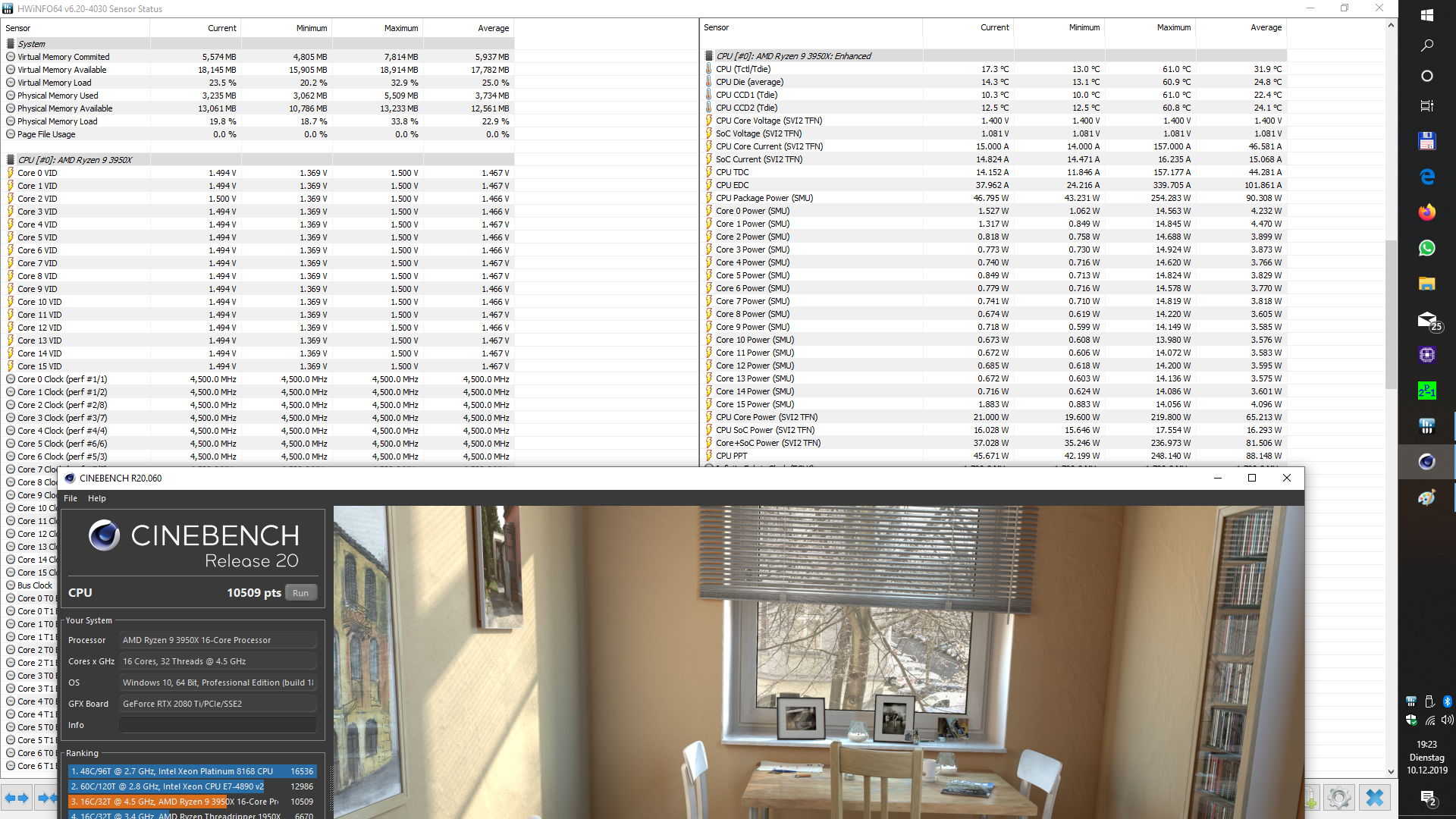1456x819 pixels.
Task: Click the blue X close sensors button
Action: [1374, 798]
